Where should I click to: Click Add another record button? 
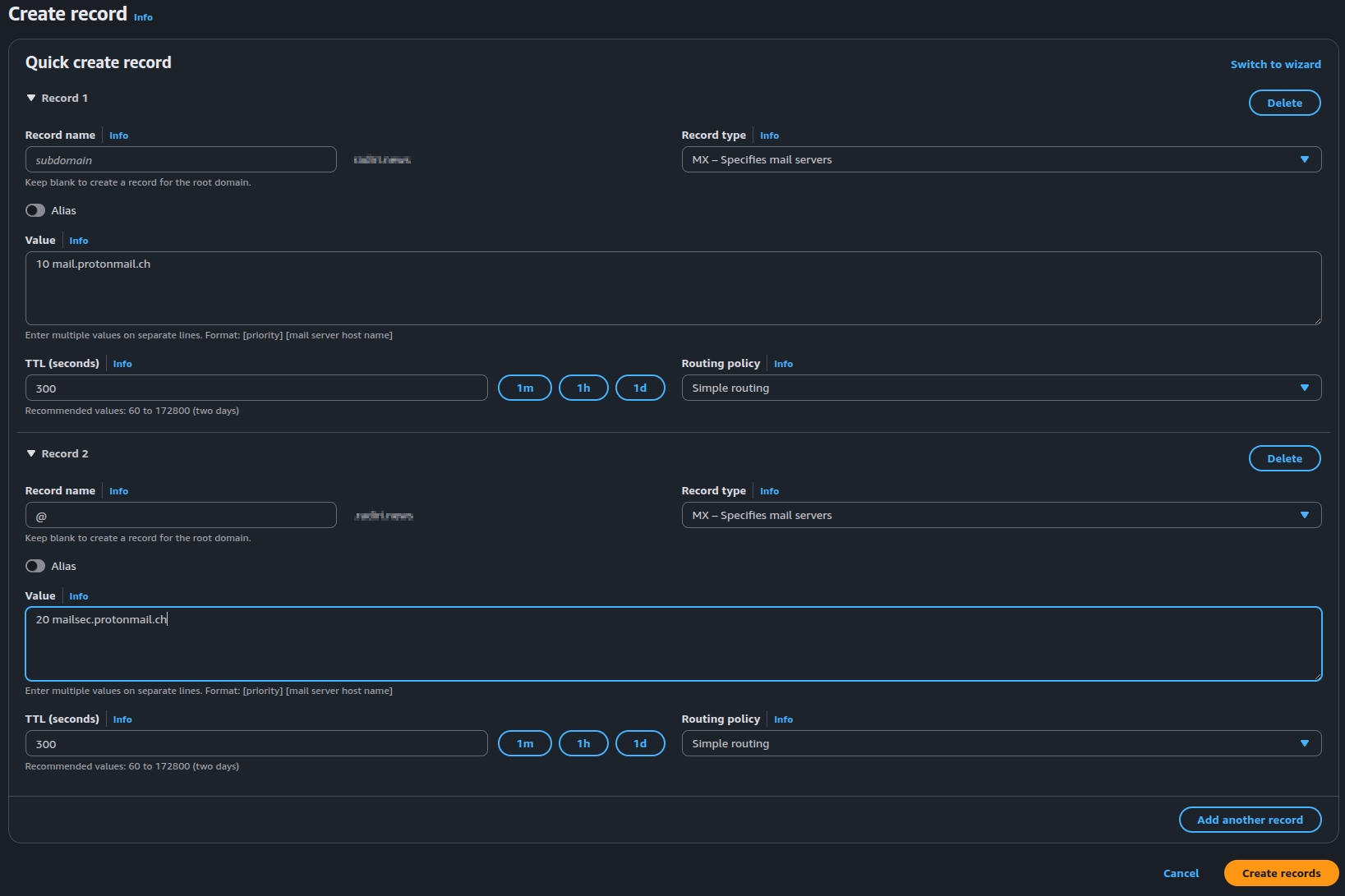coord(1250,820)
